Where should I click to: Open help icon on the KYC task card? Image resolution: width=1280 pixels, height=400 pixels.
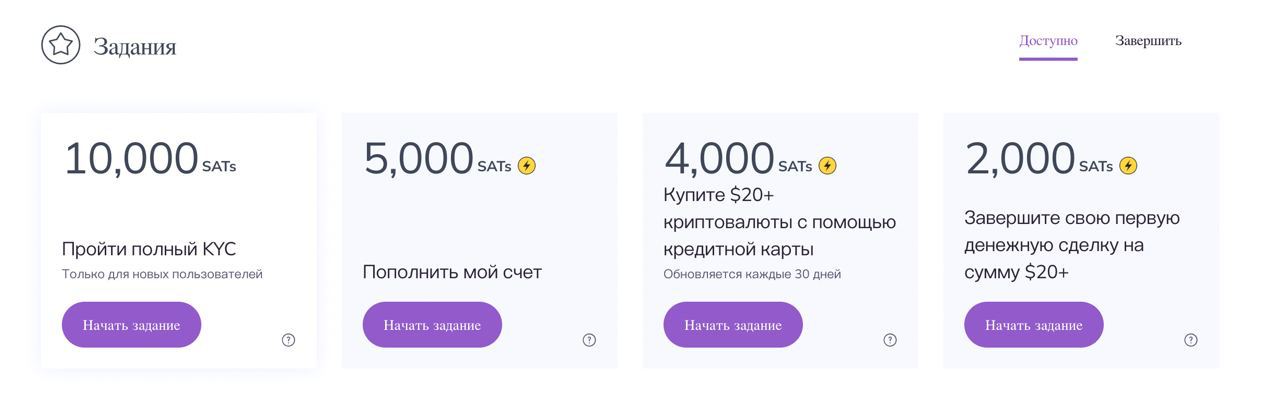point(288,340)
